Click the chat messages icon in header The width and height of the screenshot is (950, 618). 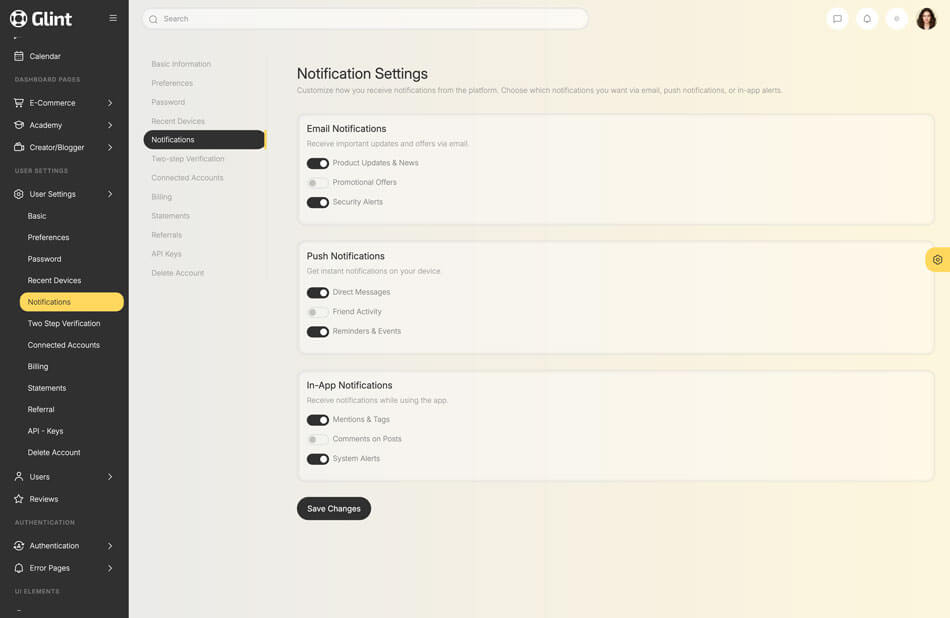click(x=837, y=19)
